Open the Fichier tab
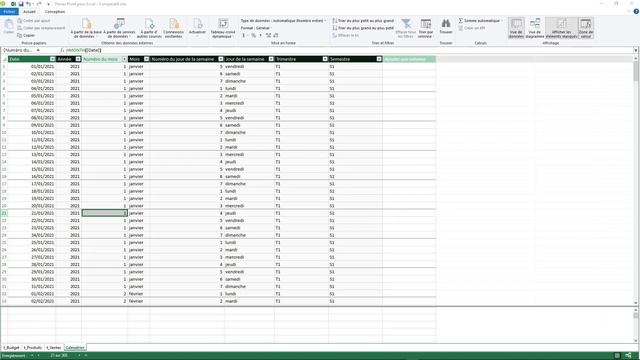The height and width of the screenshot is (360, 640). tap(9, 11)
